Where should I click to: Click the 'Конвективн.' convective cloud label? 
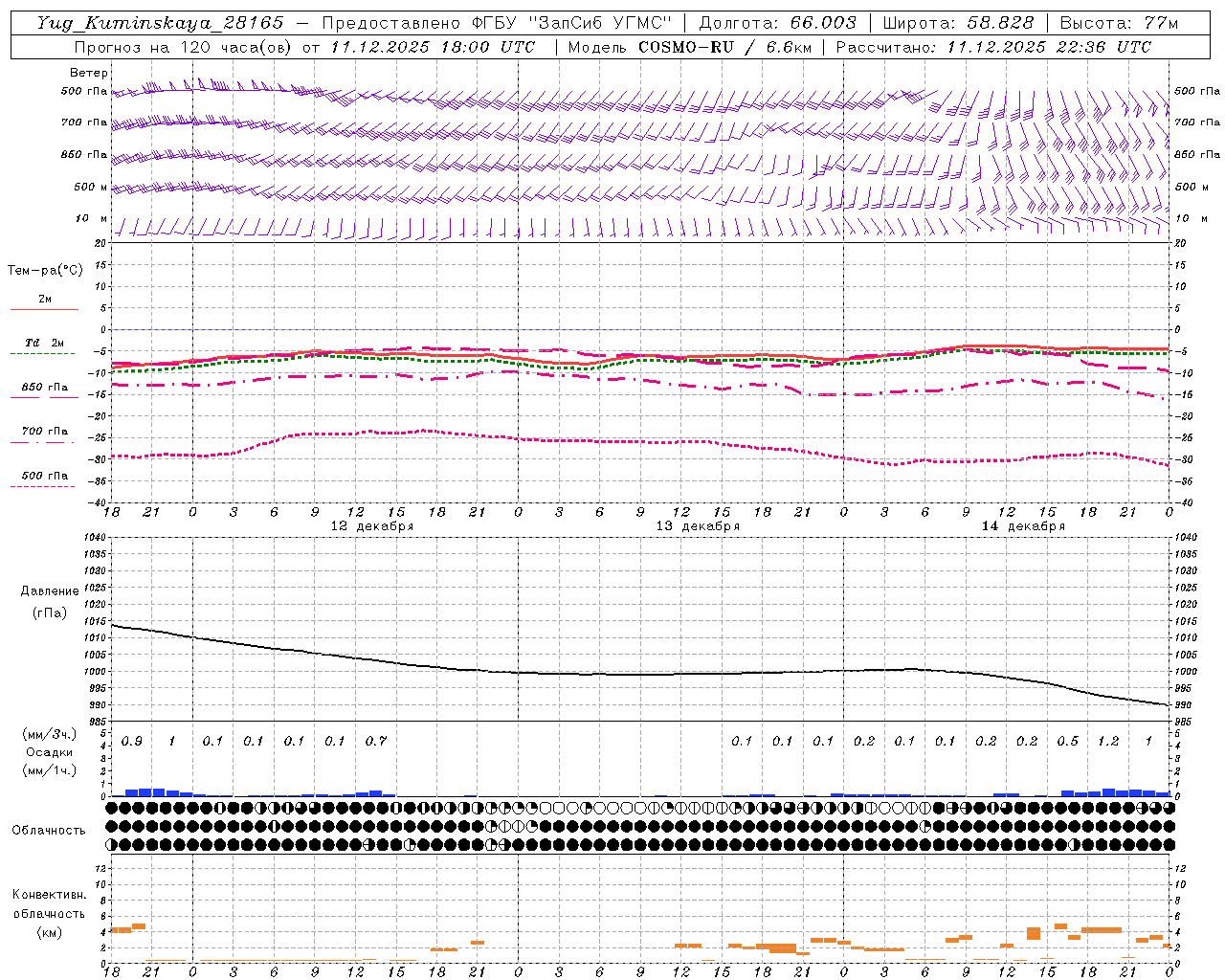click(x=50, y=895)
